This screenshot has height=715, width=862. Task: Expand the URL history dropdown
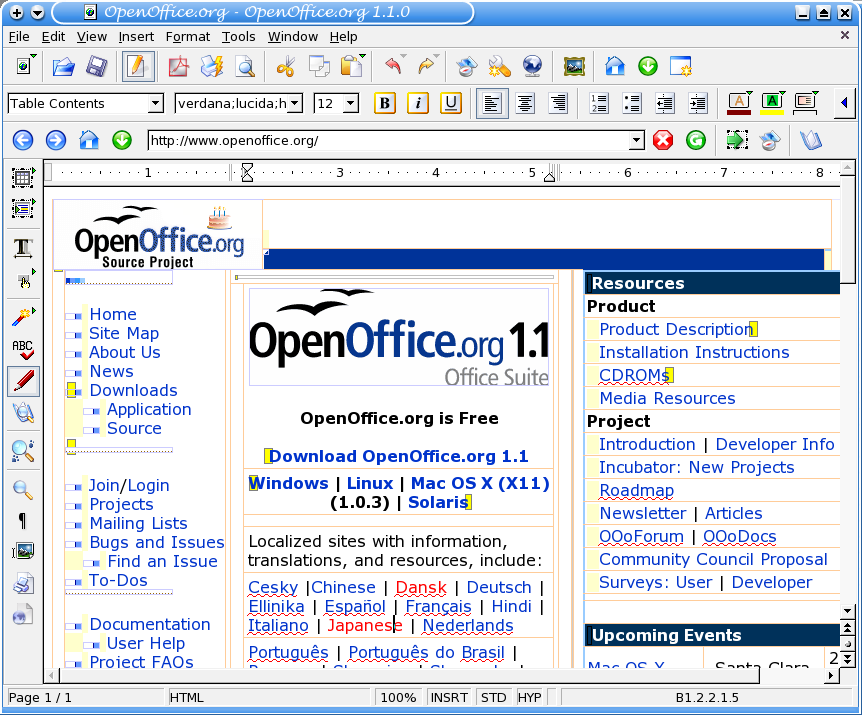click(637, 141)
